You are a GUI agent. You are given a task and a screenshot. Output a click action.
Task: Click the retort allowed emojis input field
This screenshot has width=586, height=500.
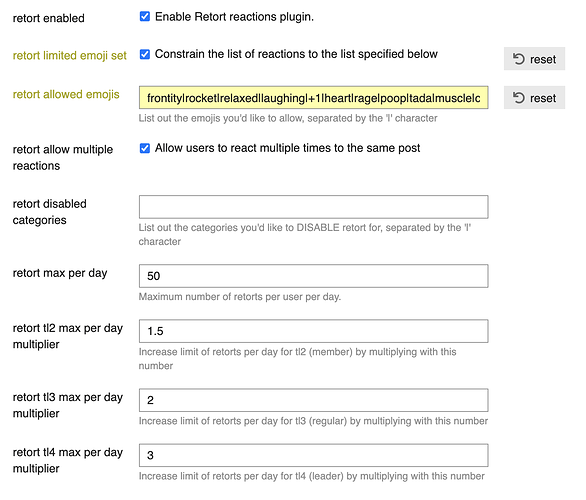(314, 98)
